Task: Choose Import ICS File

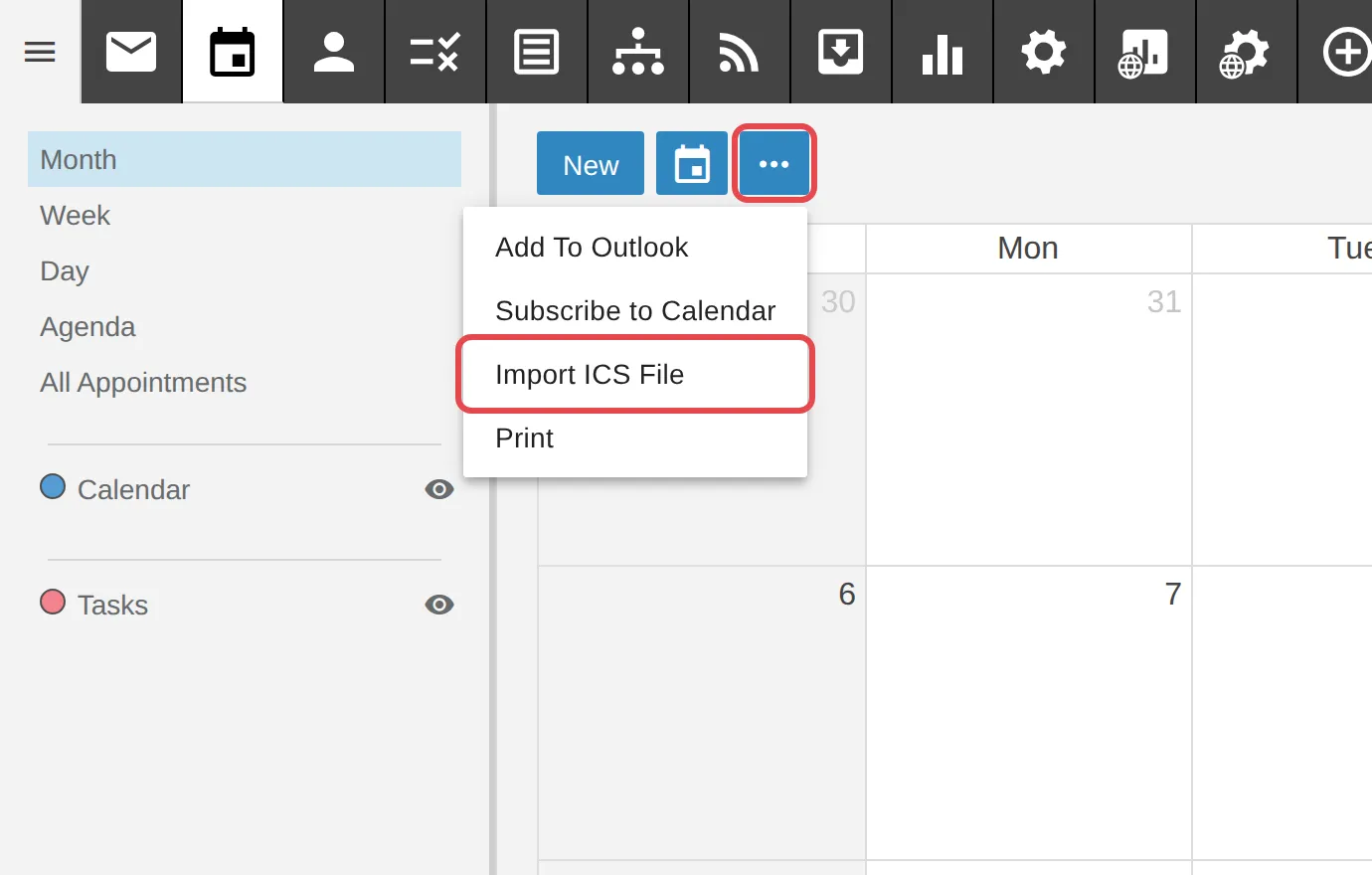Action: (x=634, y=374)
